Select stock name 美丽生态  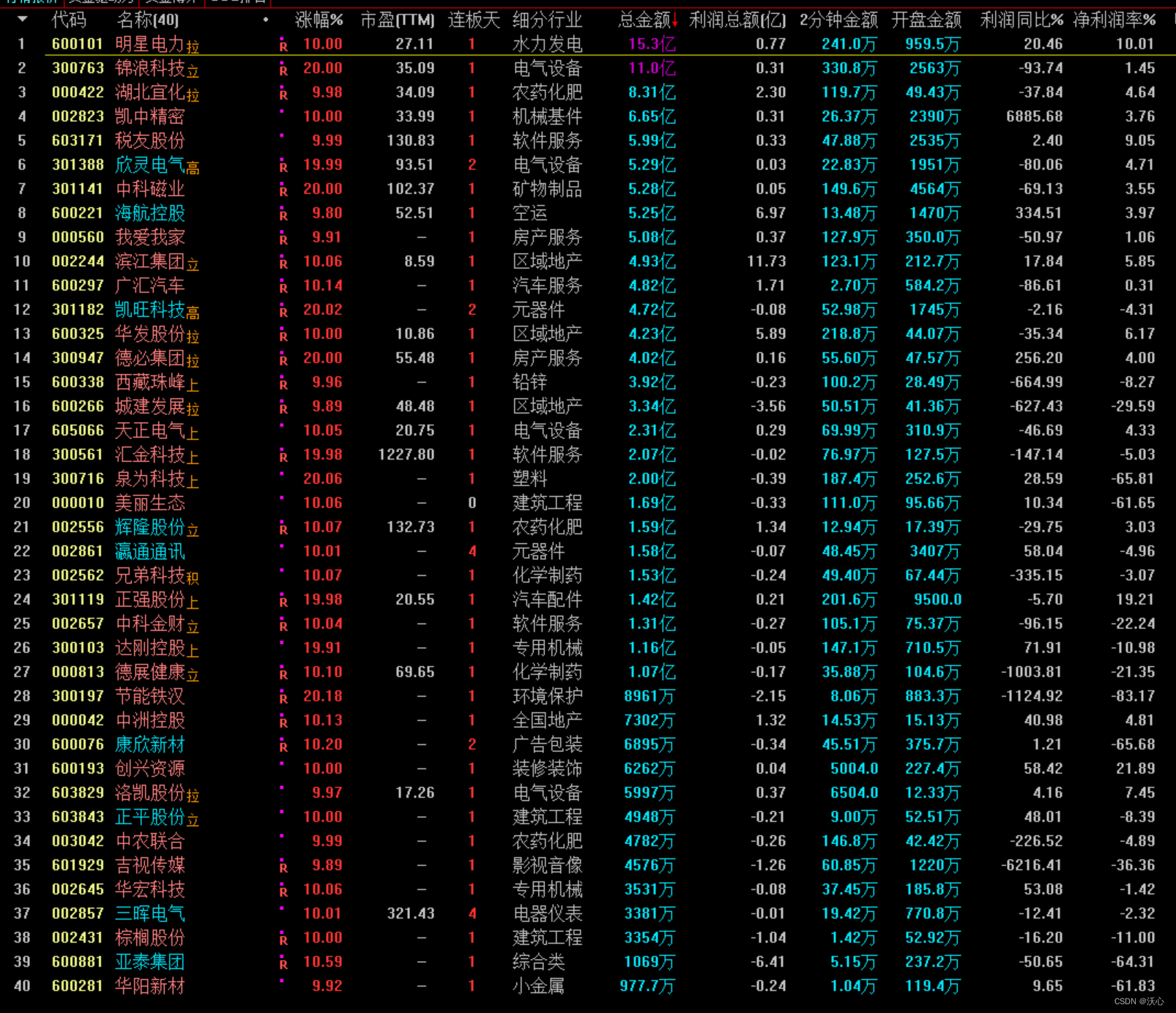150,503
